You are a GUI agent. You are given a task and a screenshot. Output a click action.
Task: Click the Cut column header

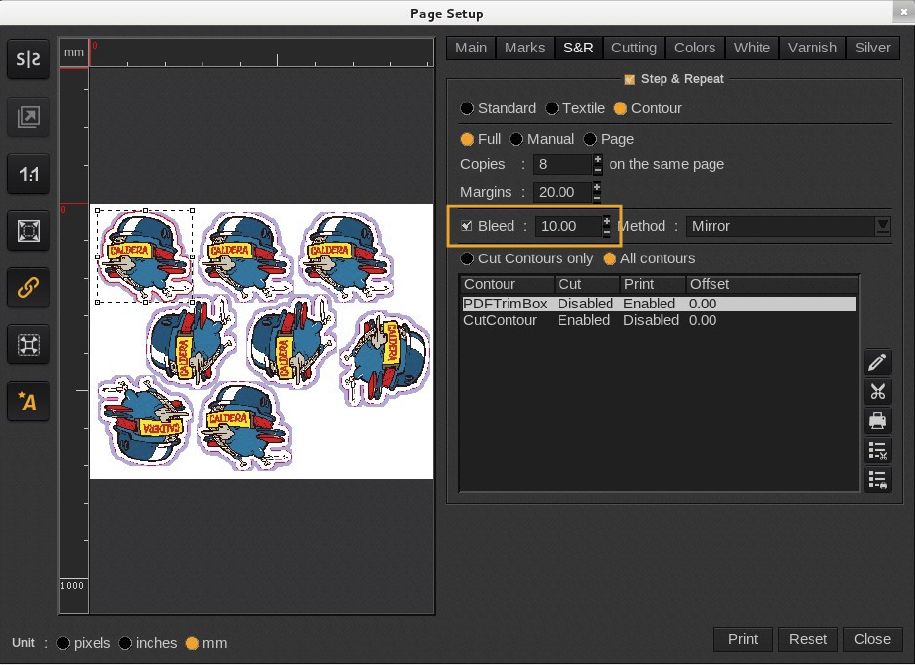[x=587, y=284]
